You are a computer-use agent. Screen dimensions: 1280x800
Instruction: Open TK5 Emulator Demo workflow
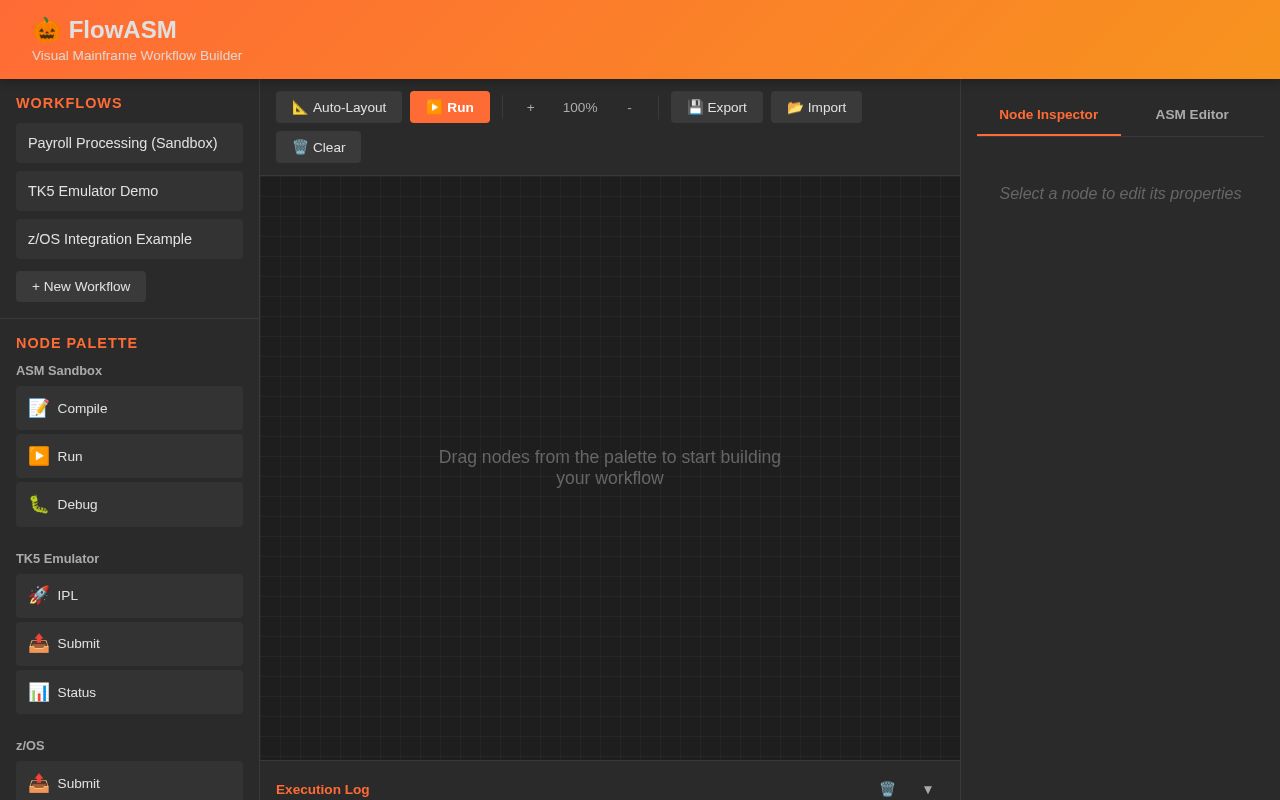[x=129, y=191]
